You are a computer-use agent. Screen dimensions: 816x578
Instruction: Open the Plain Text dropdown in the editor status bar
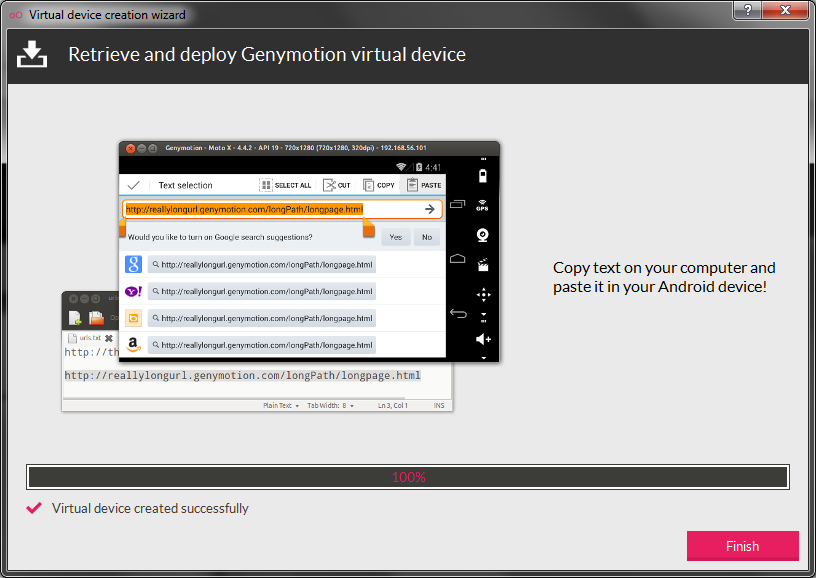click(281, 405)
